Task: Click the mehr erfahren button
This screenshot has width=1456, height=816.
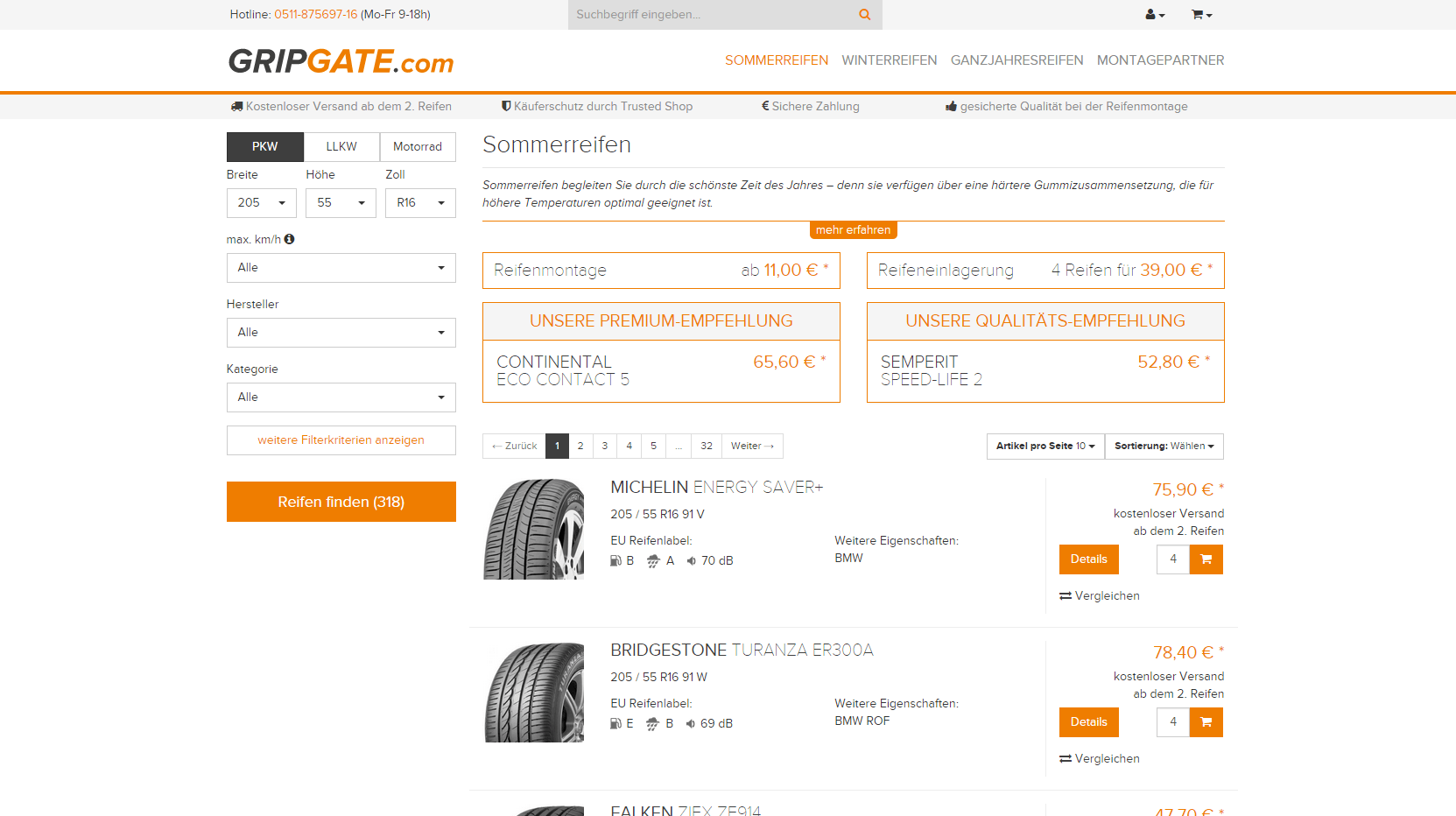Action: coord(854,230)
